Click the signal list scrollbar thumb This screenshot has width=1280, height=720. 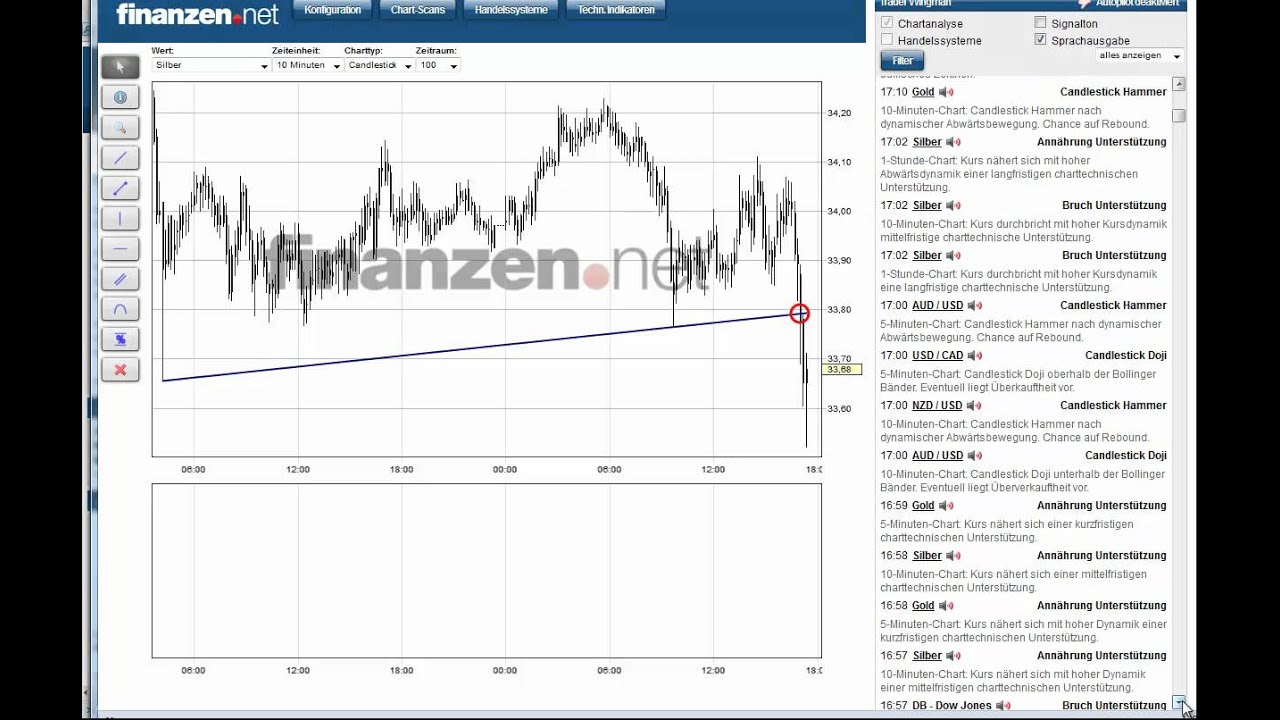coord(1179,116)
